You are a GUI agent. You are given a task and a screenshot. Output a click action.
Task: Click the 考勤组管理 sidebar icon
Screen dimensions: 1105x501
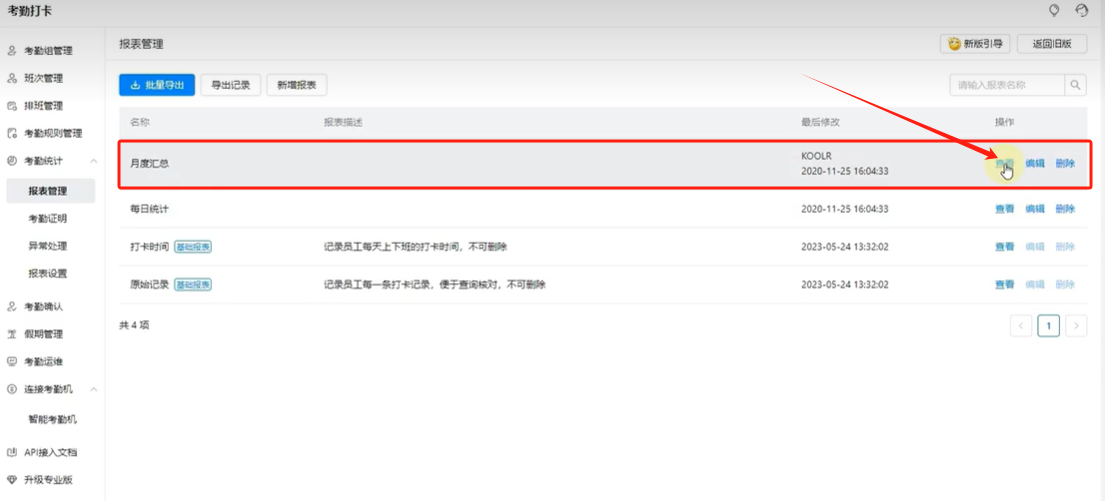point(12,50)
